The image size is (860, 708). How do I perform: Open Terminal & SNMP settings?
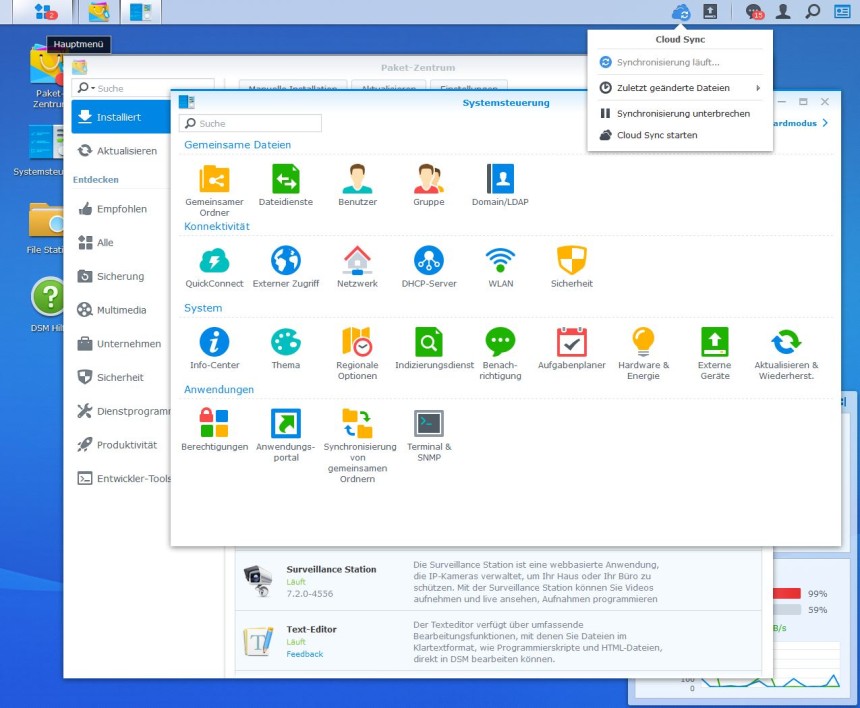429,424
